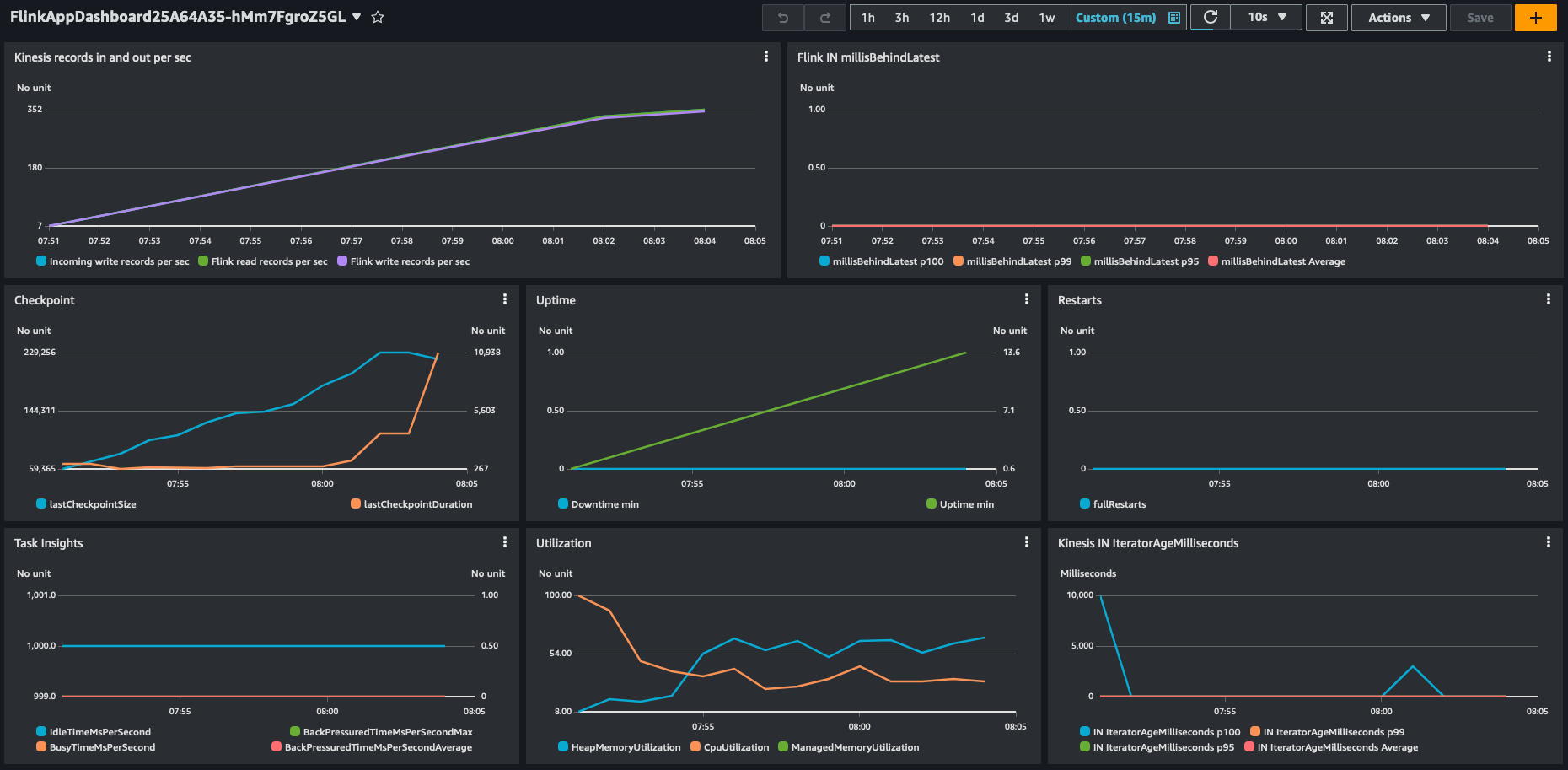Open the Task Insights widget options menu
Screen dimensions: 1568x770
pyautogui.click(x=504, y=542)
